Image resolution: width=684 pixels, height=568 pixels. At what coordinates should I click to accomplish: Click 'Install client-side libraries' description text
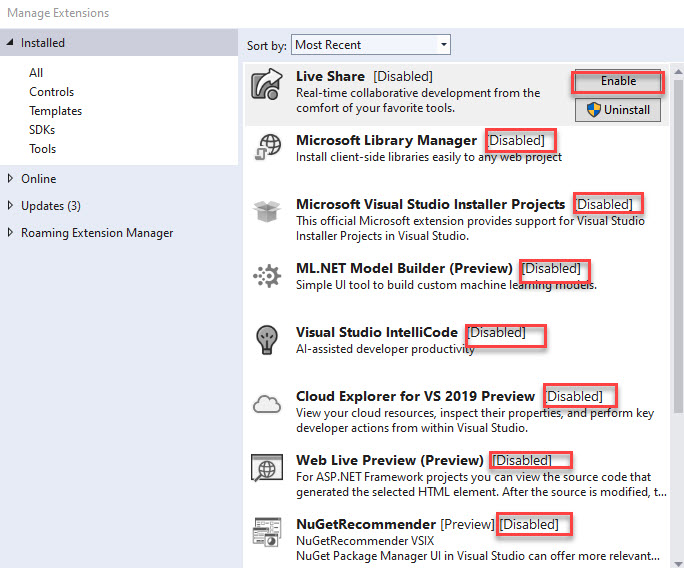(429, 157)
